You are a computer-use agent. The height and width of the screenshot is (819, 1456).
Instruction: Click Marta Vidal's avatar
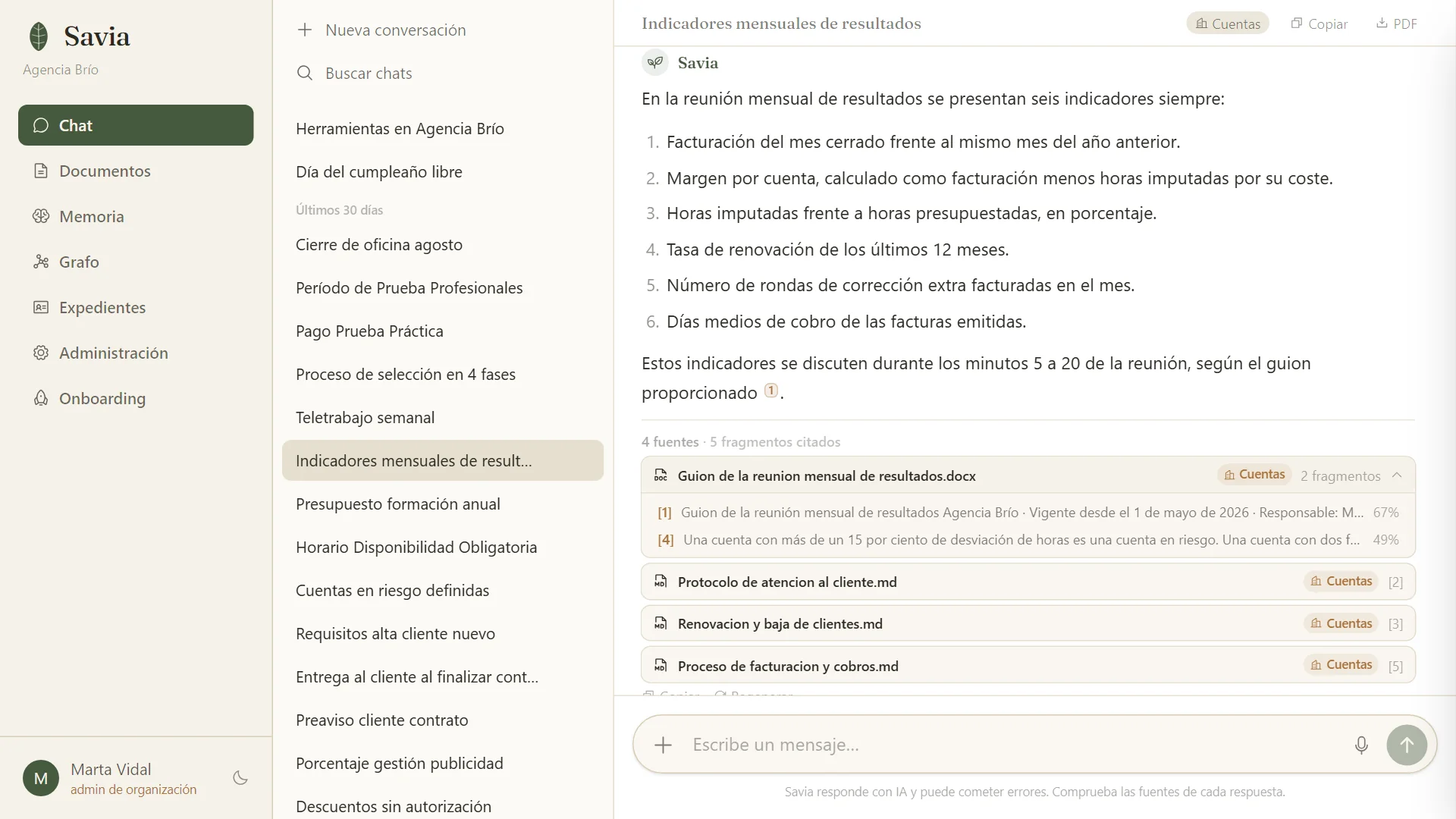tap(41, 778)
